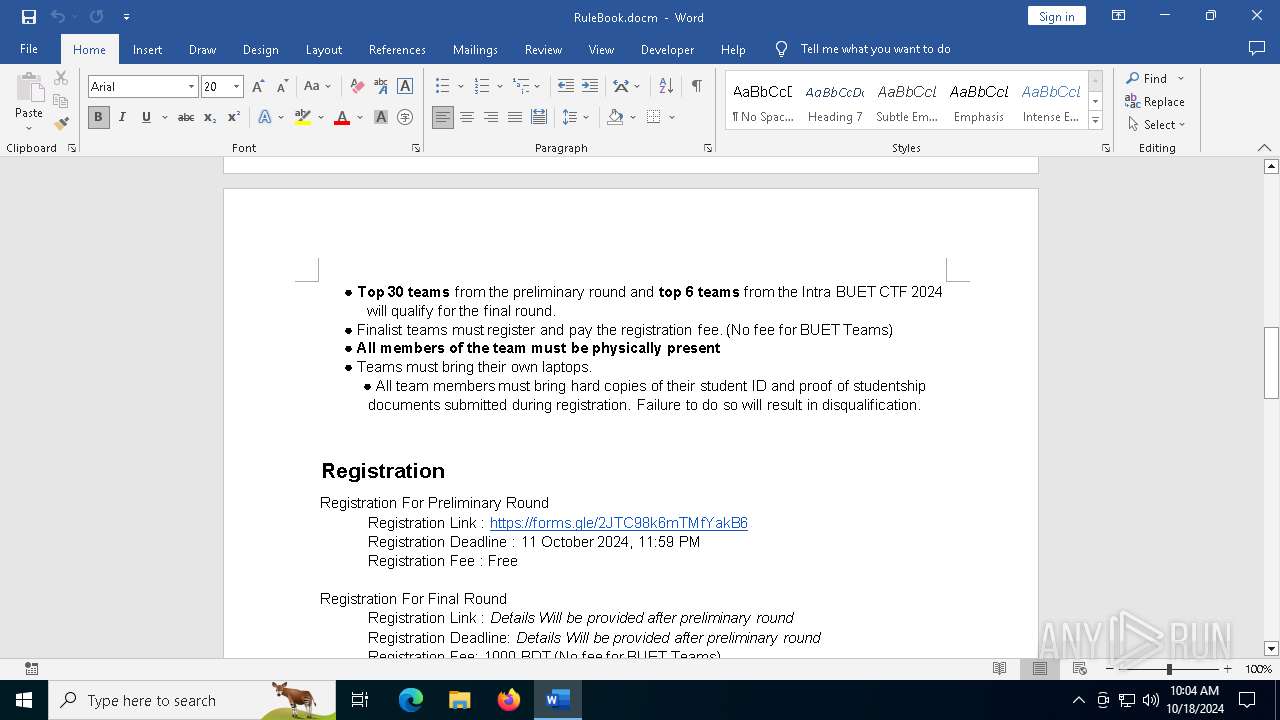Click the zoom slider handle
Viewport: 1280px width, 720px height.
[x=1169, y=669]
